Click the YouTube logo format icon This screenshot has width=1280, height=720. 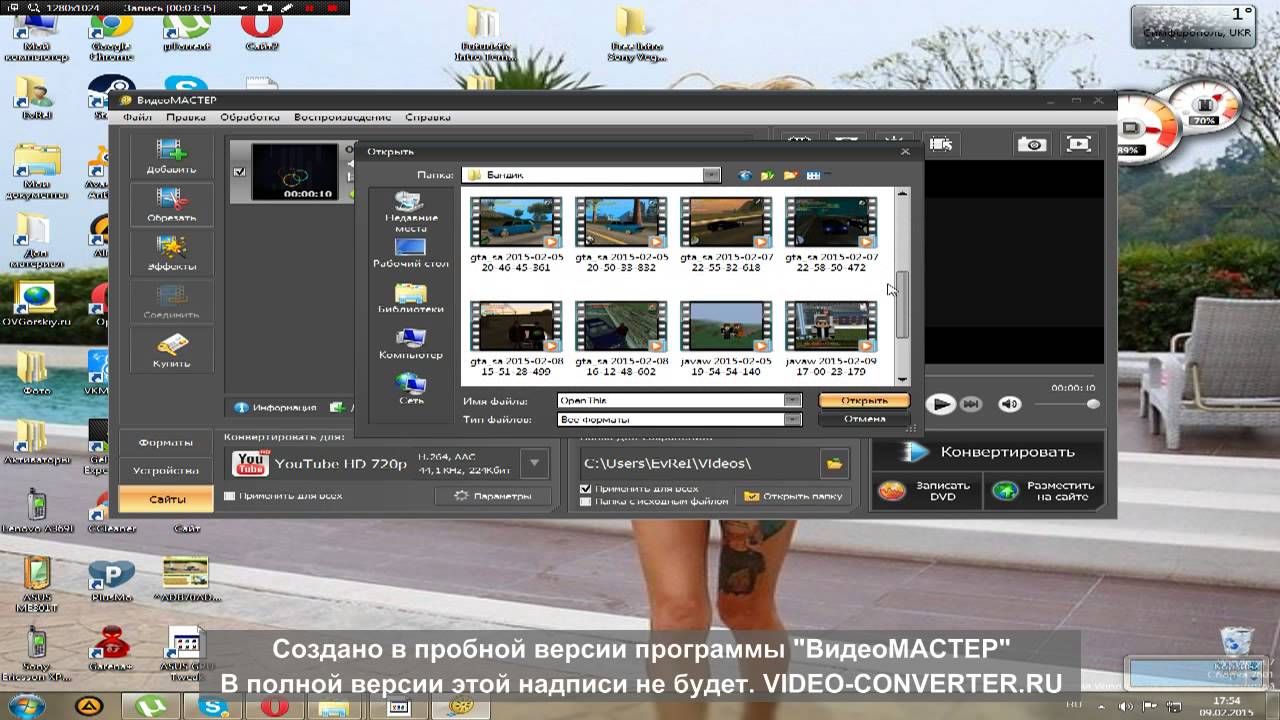(x=250, y=464)
